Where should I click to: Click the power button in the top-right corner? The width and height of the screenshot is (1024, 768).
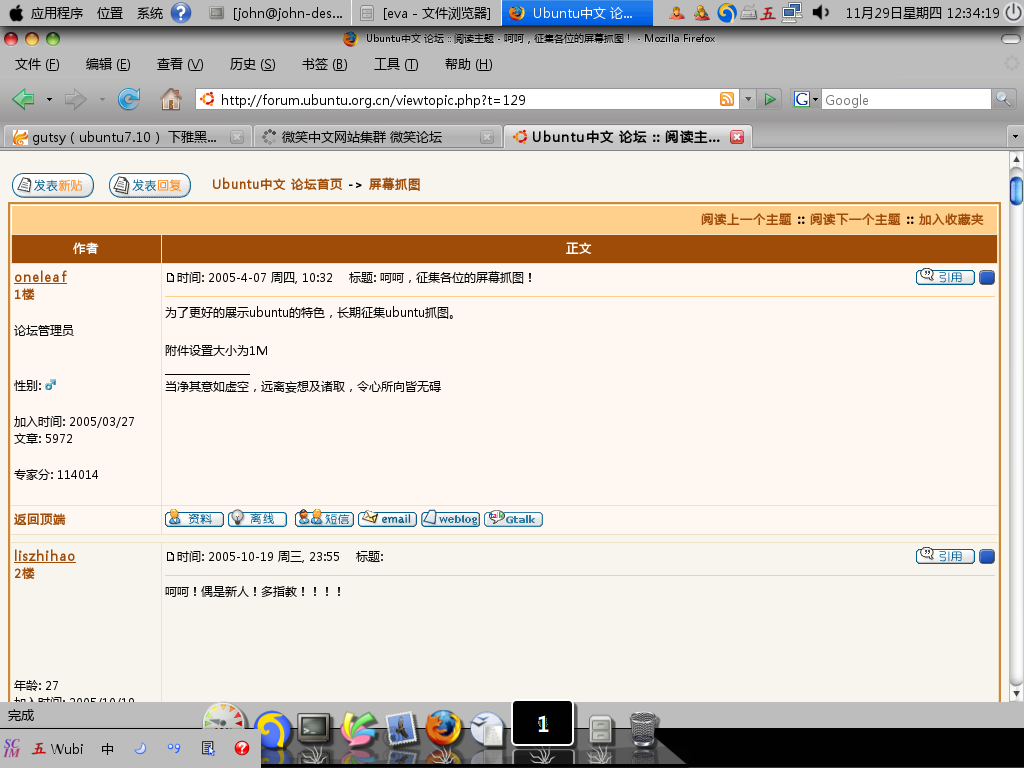pos(1013,12)
